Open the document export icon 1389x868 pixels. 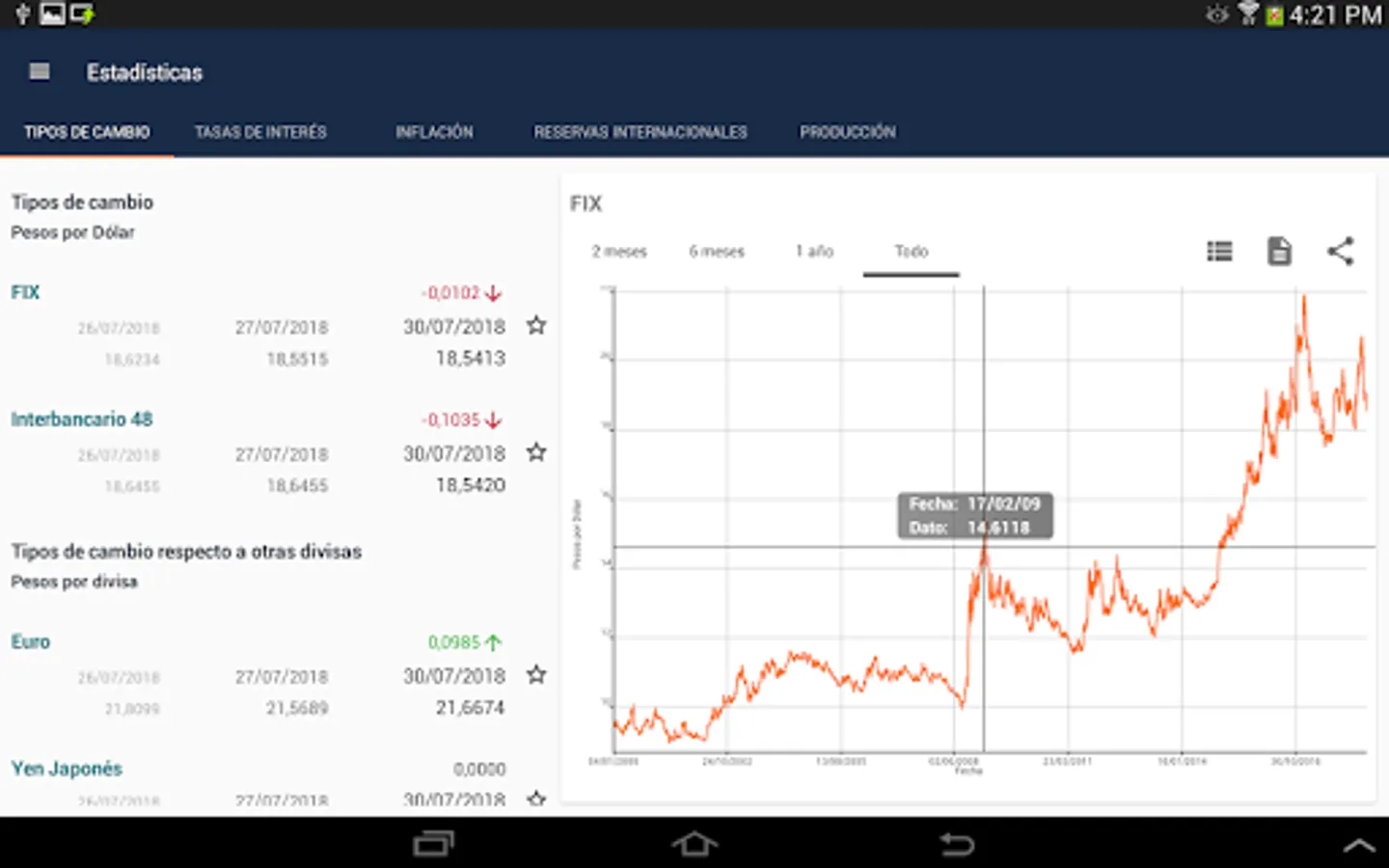pos(1279,251)
